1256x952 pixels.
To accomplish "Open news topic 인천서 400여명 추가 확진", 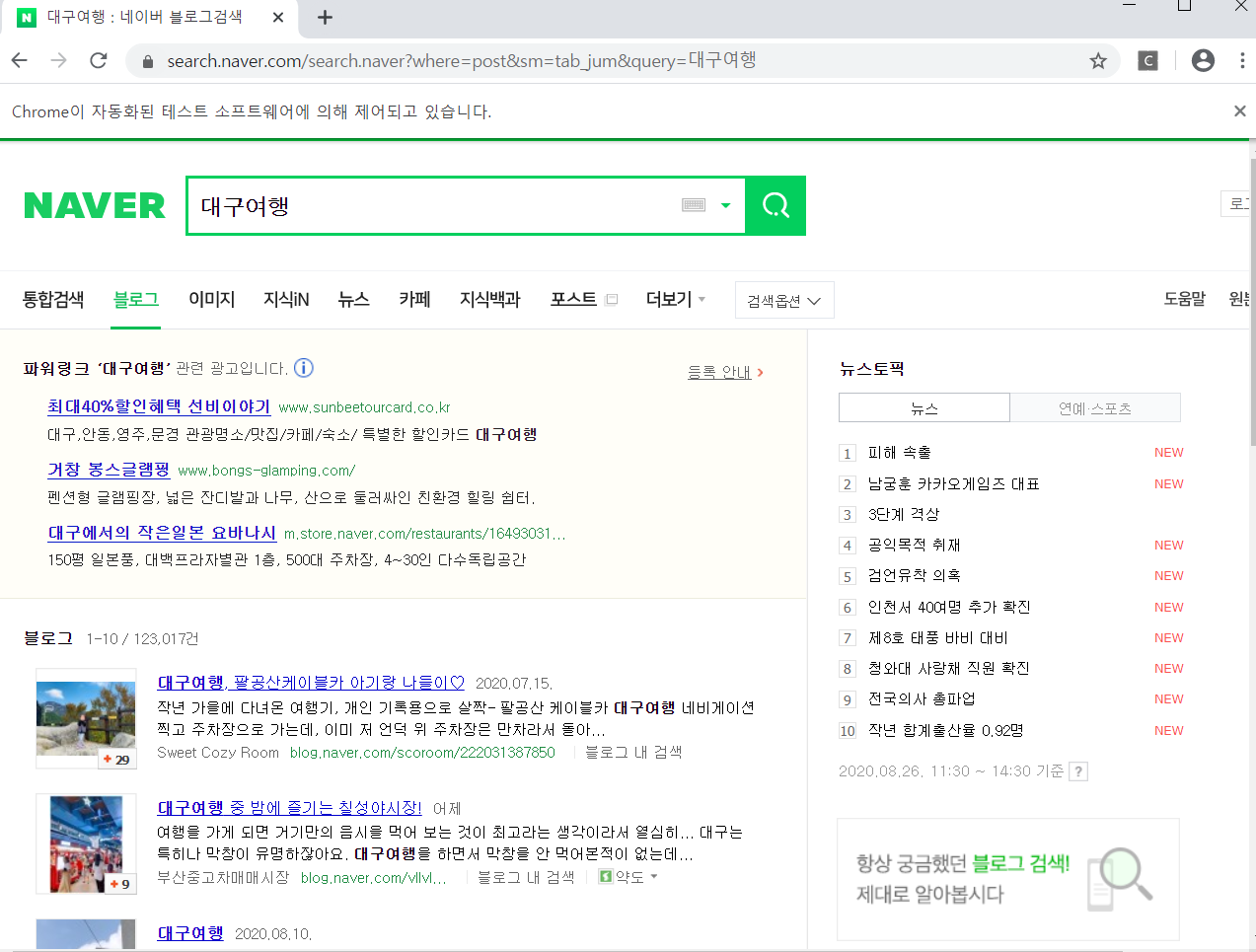I will pyautogui.click(x=949, y=607).
